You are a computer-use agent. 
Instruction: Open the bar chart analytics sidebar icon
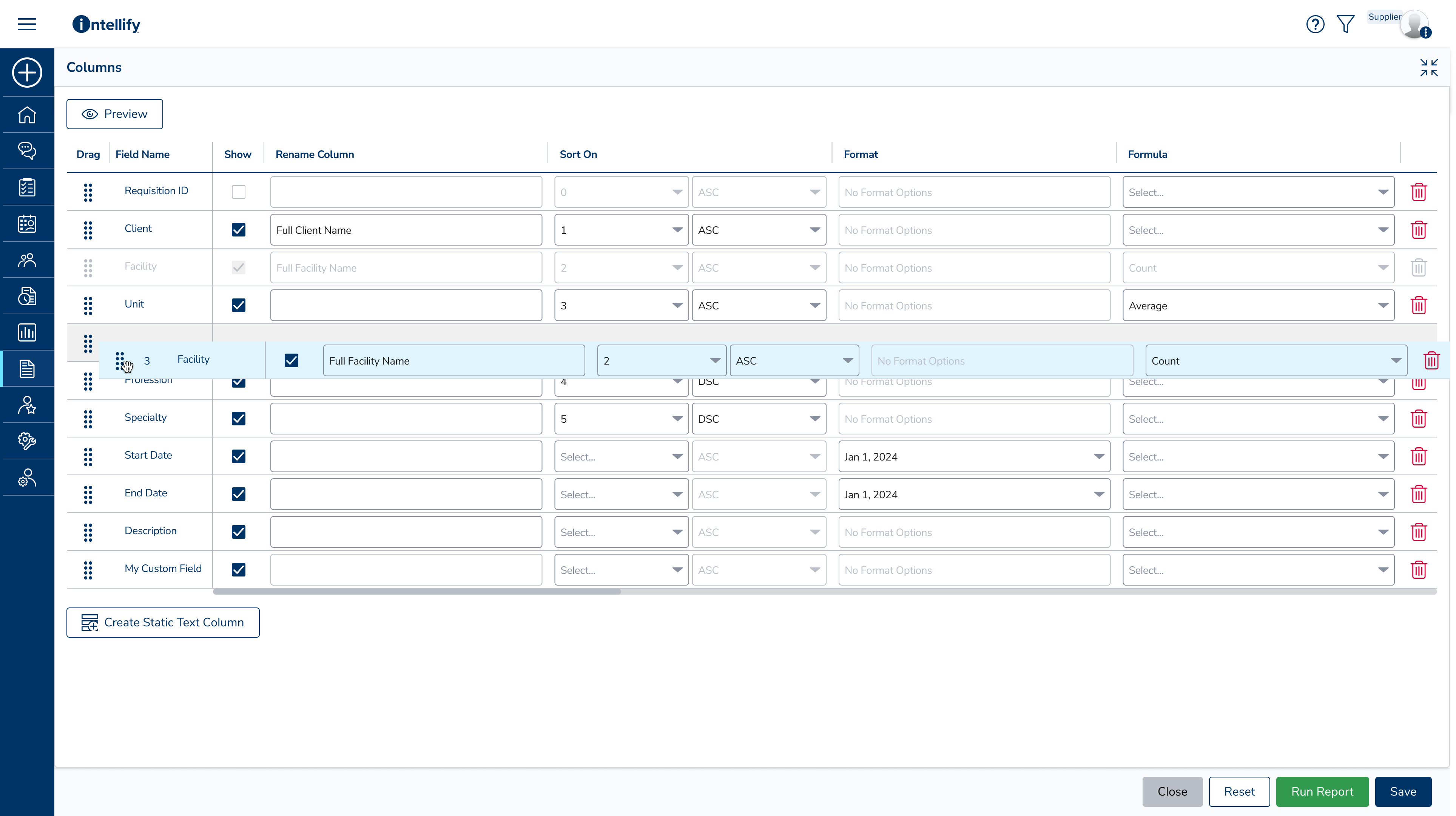tap(26, 332)
